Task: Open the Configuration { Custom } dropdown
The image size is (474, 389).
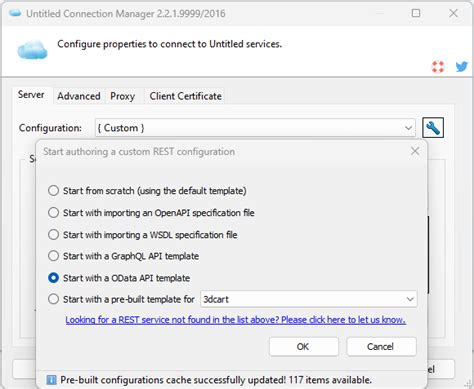Action: pos(255,128)
